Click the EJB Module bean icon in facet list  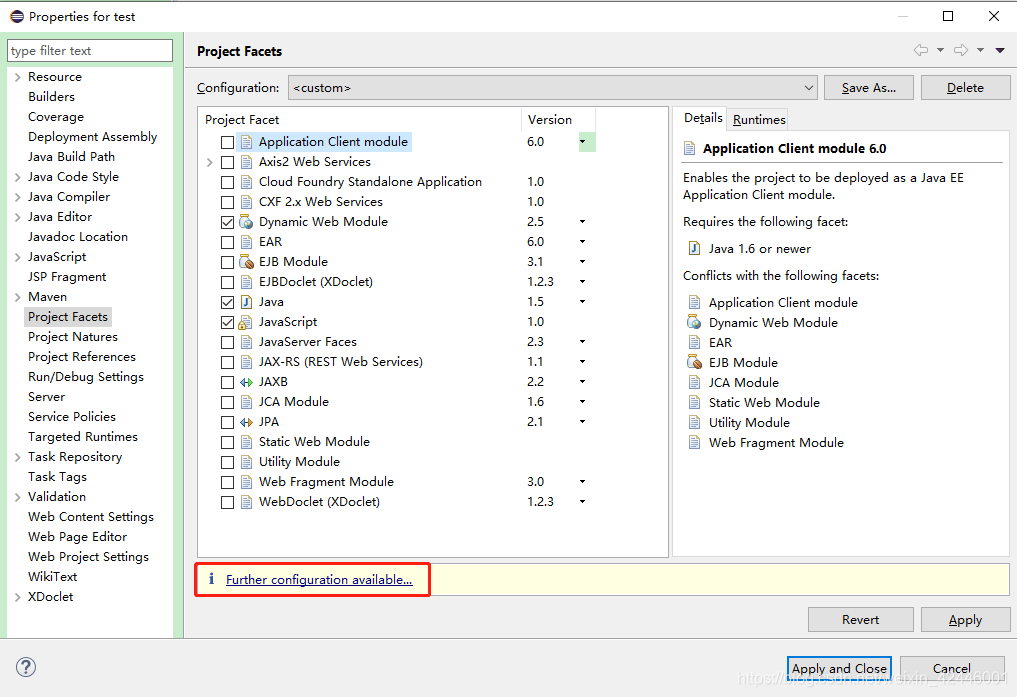246,262
